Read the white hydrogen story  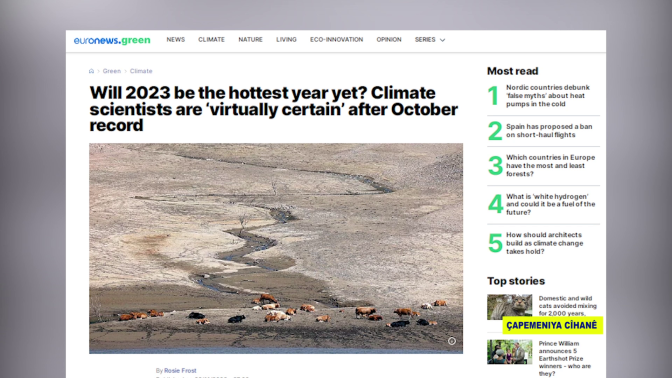(550, 204)
